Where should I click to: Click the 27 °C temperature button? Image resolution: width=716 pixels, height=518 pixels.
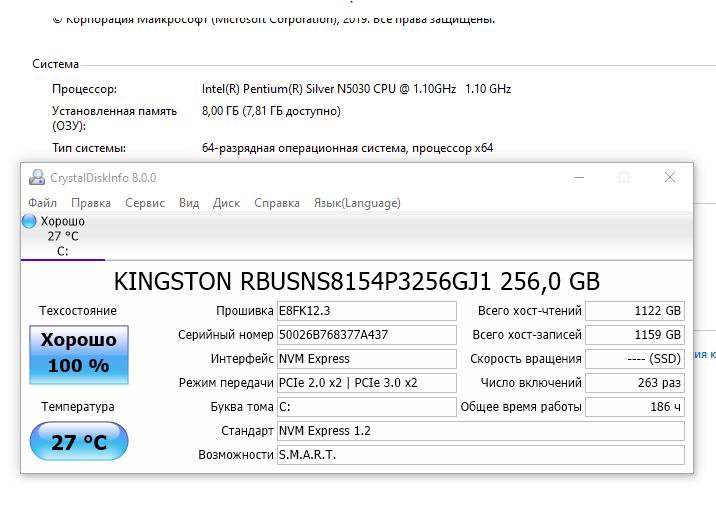[x=78, y=442]
